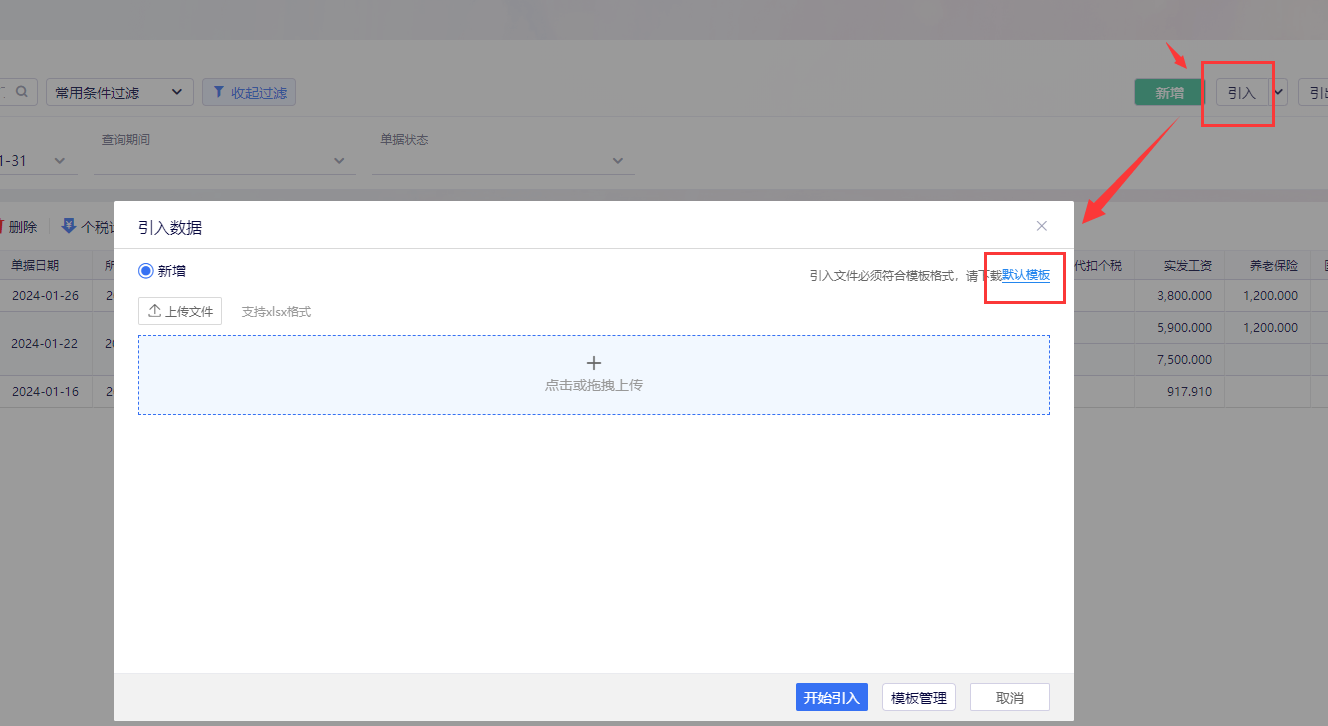The image size is (1328, 726).
Task: Click the 引入 button in toolbar
Action: coord(1242,92)
